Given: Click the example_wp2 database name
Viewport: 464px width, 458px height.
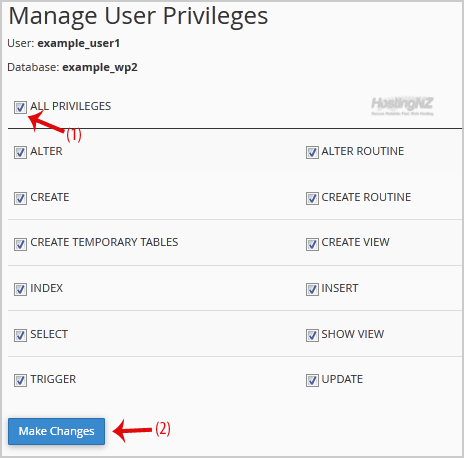Looking at the screenshot, I should pos(100,68).
